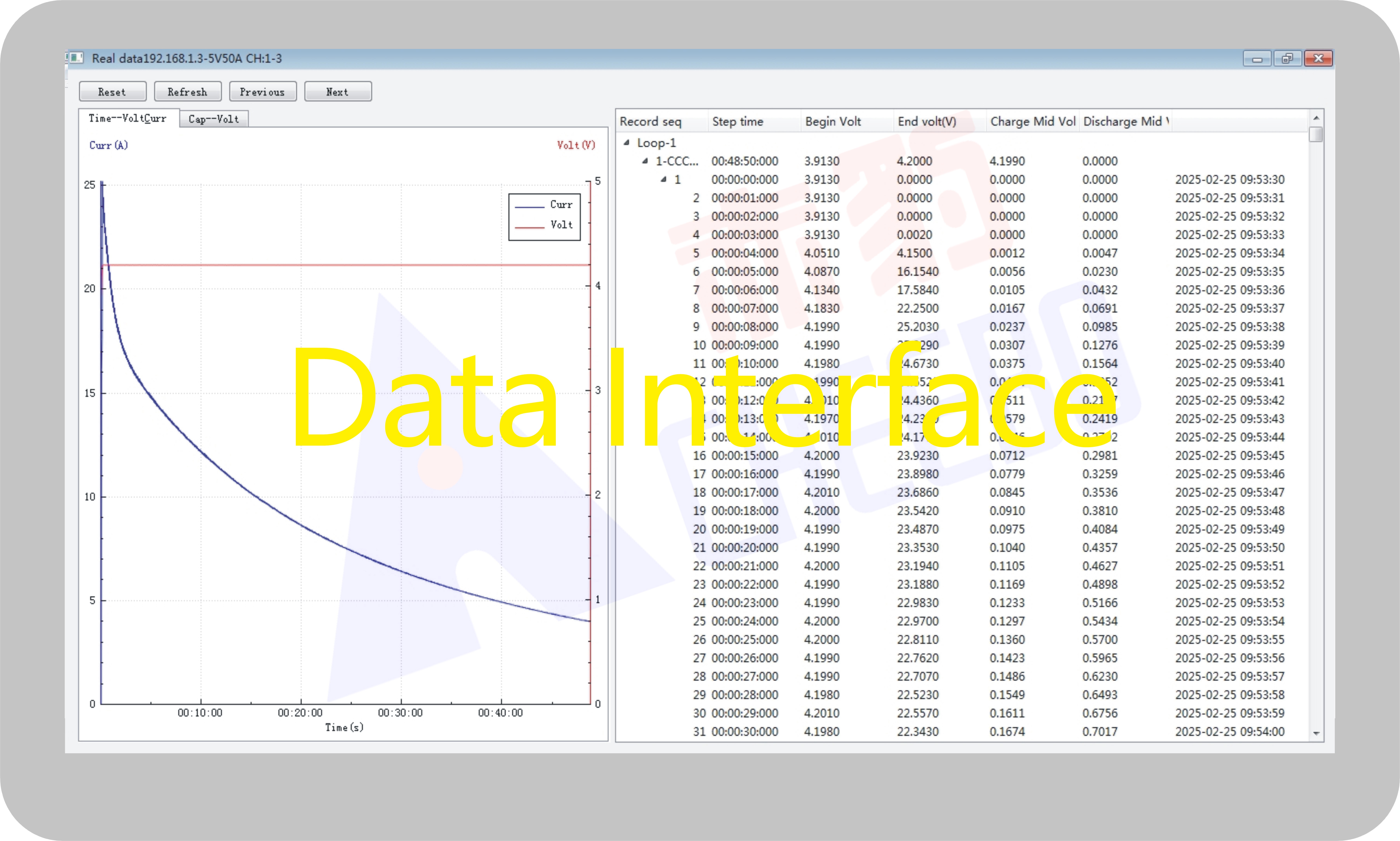Click the Record seq column header

tap(661, 121)
